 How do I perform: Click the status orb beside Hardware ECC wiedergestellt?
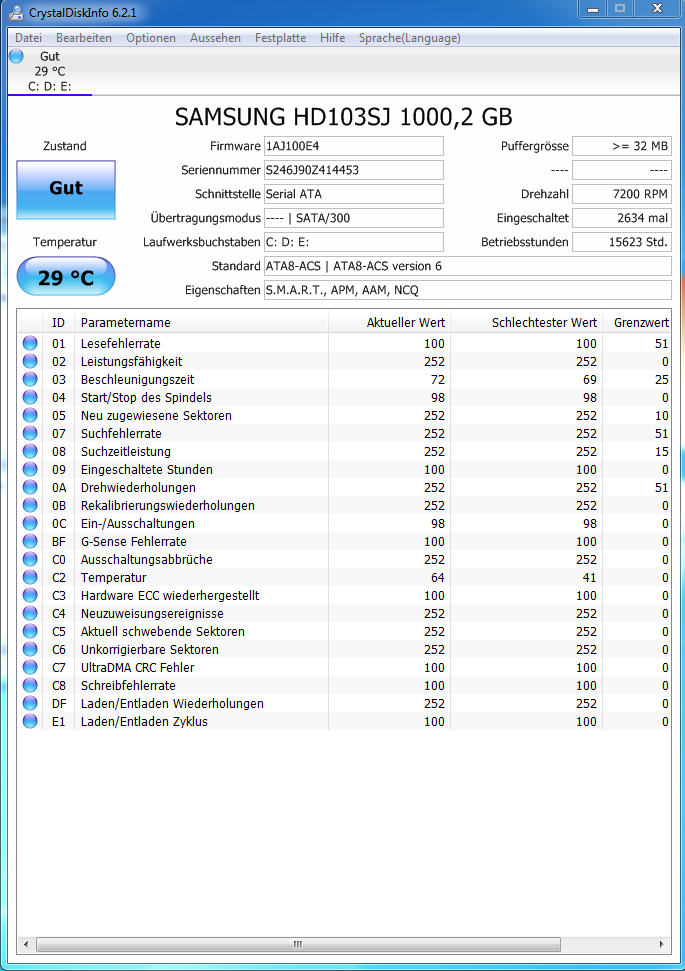[30, 594]
